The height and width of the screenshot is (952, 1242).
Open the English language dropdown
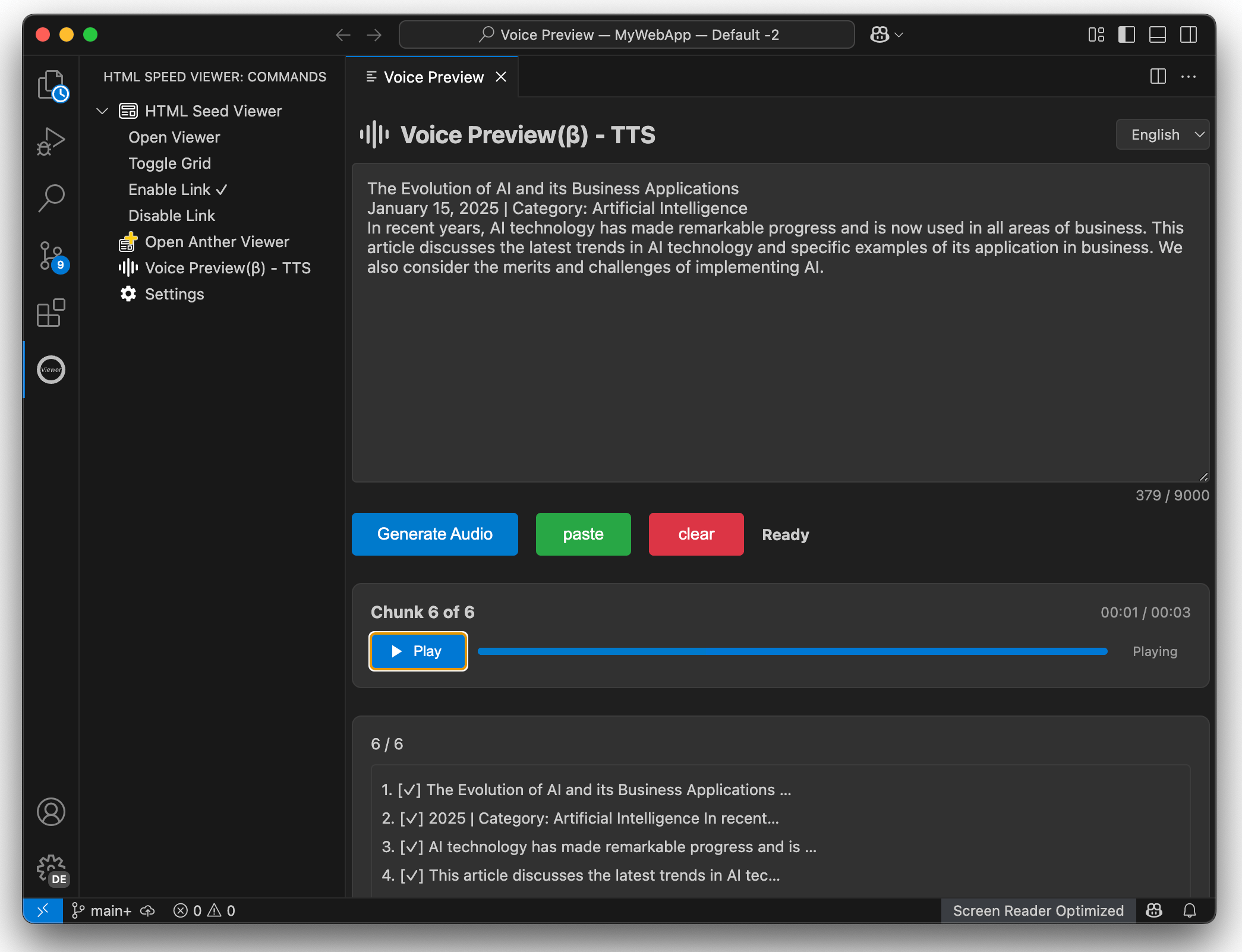1162,134
